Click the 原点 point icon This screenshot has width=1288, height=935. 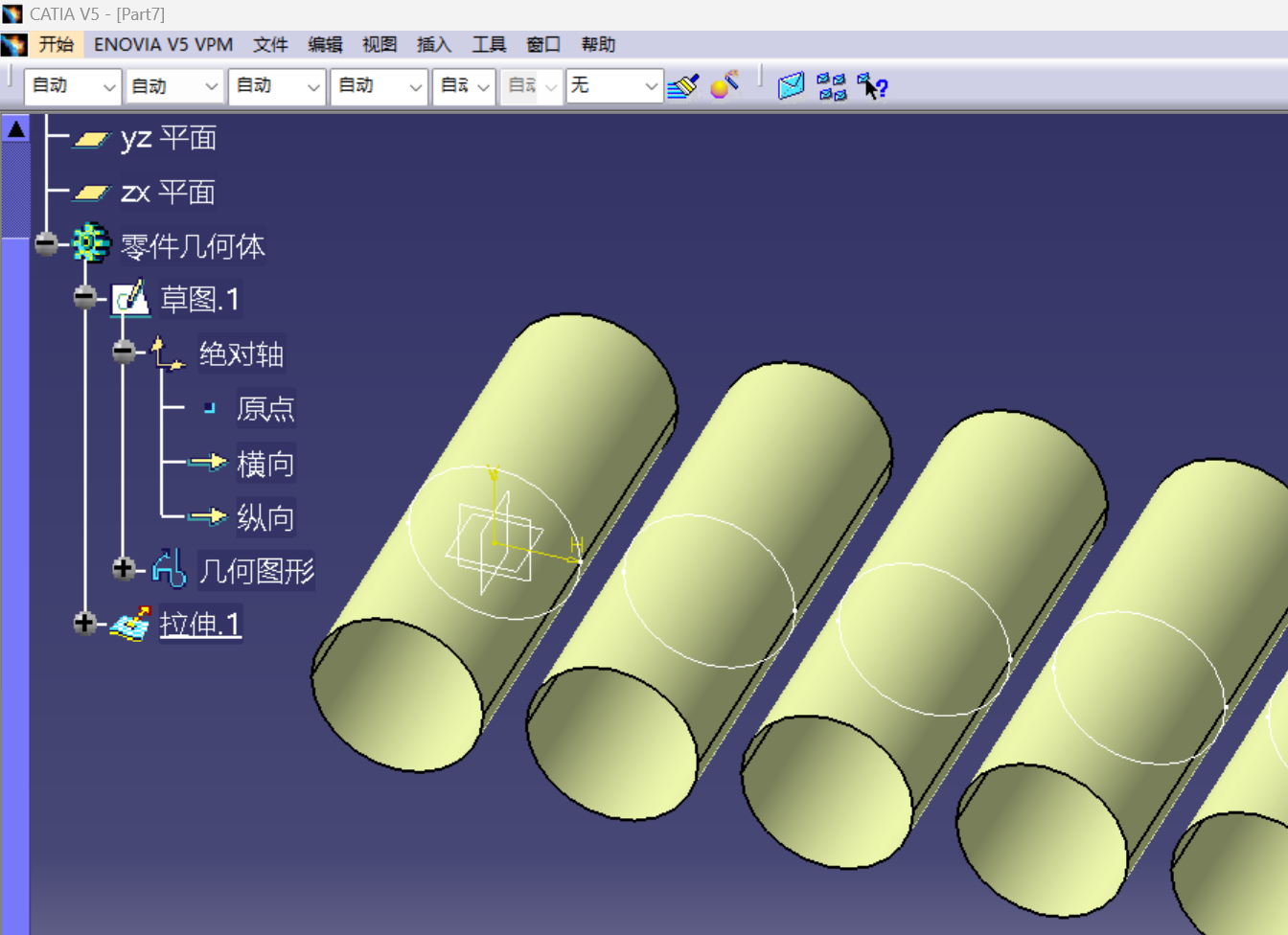[209, 408]
